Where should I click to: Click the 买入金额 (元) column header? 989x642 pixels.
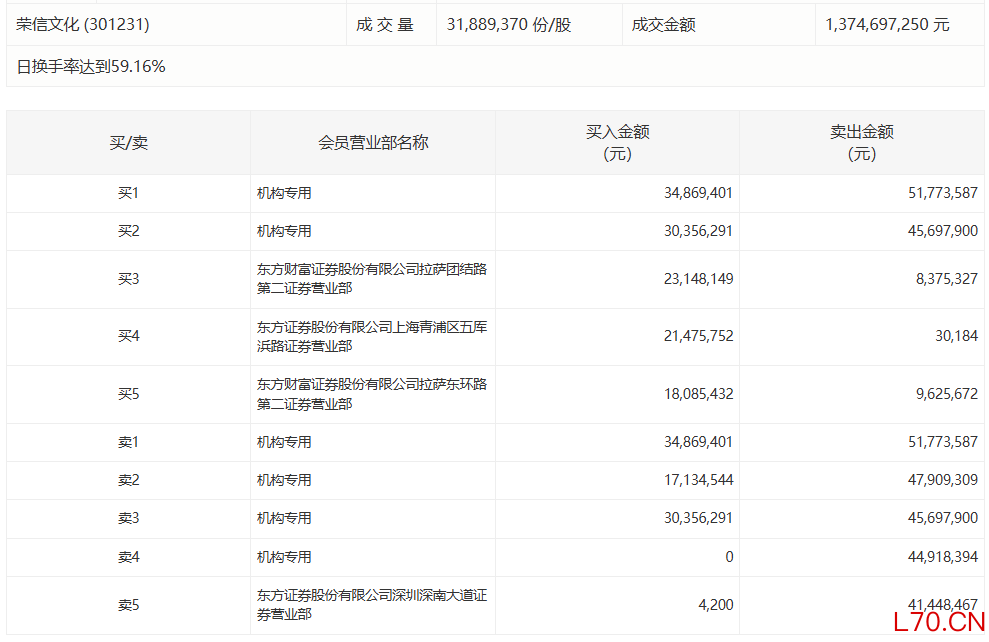(x=617, y=143)
